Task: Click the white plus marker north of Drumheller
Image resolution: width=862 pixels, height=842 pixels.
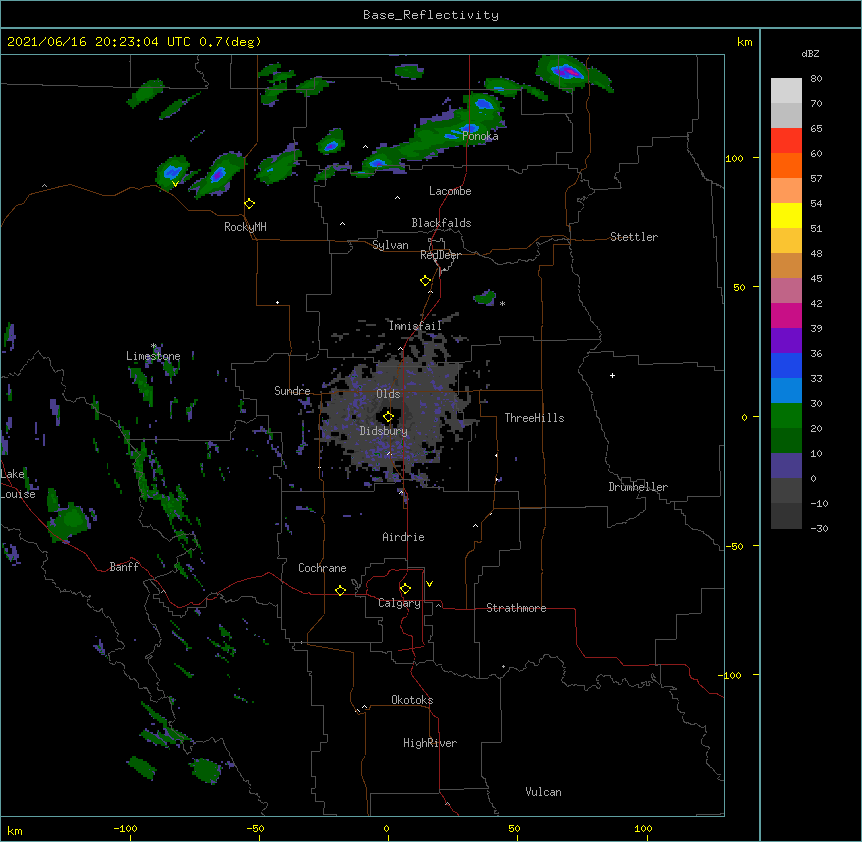Action: point(612,375)
